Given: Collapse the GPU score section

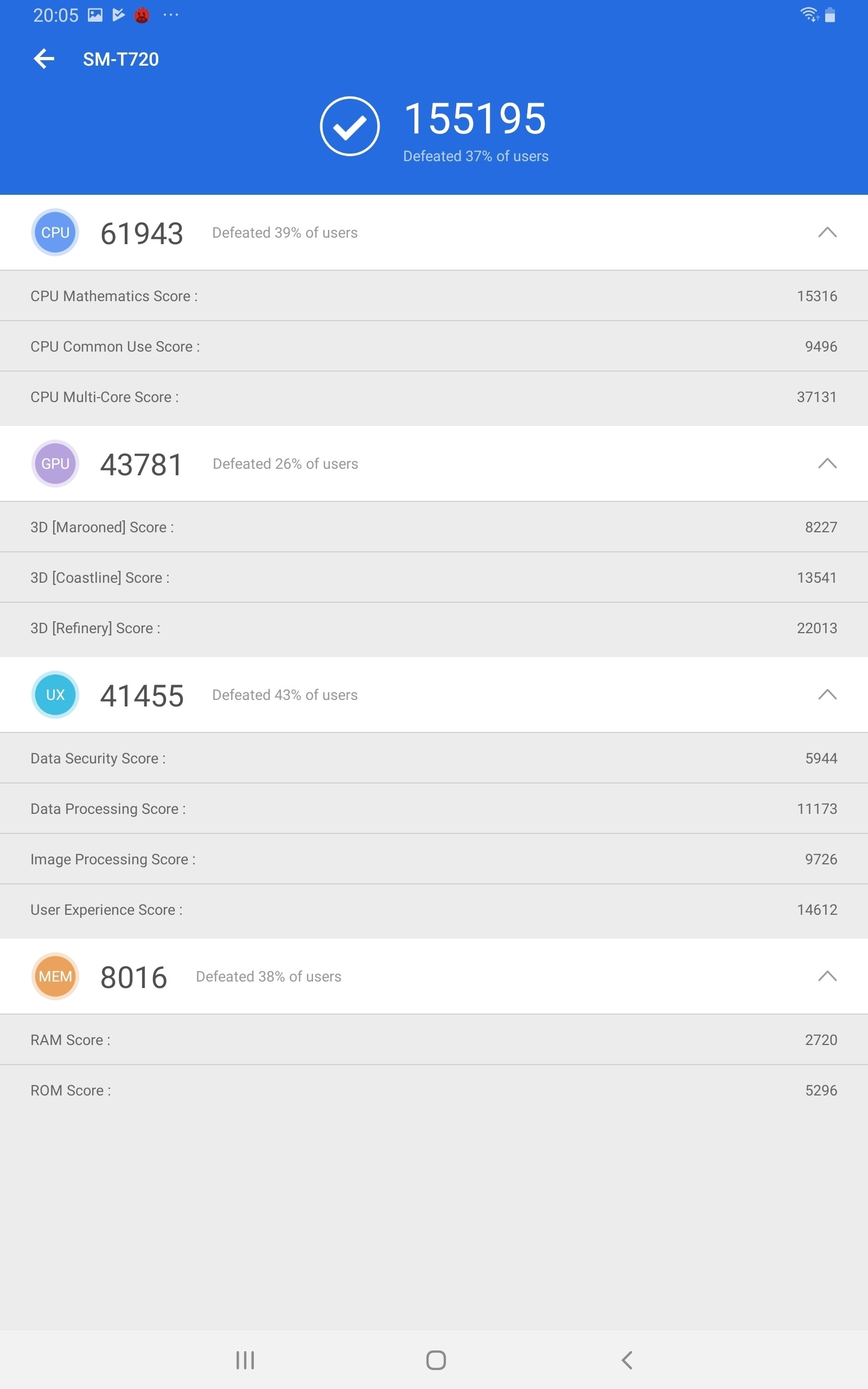Looking at the screenshot, I should (827, 464).
